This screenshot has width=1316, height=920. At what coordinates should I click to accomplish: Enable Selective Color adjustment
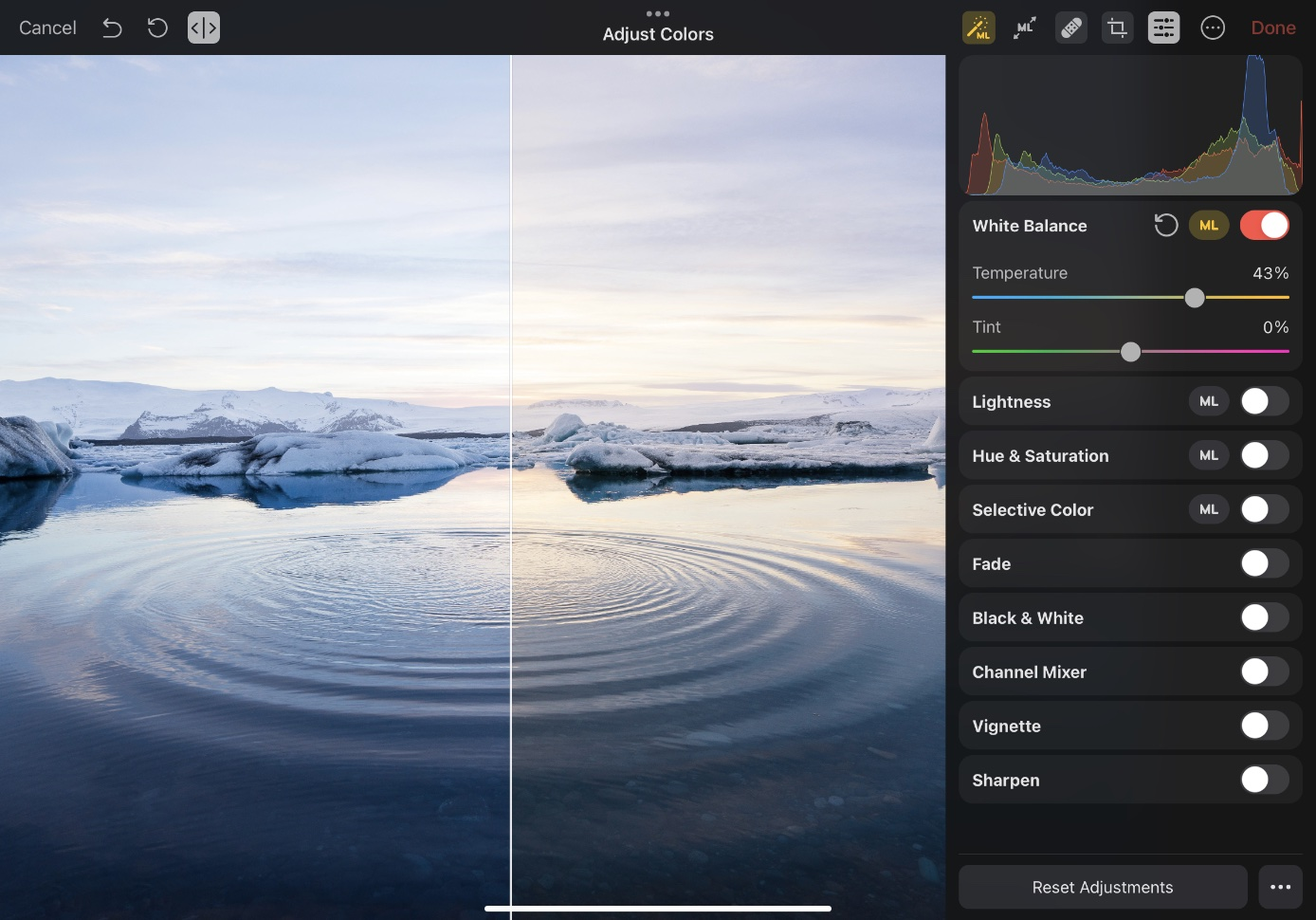(1265, 509)
